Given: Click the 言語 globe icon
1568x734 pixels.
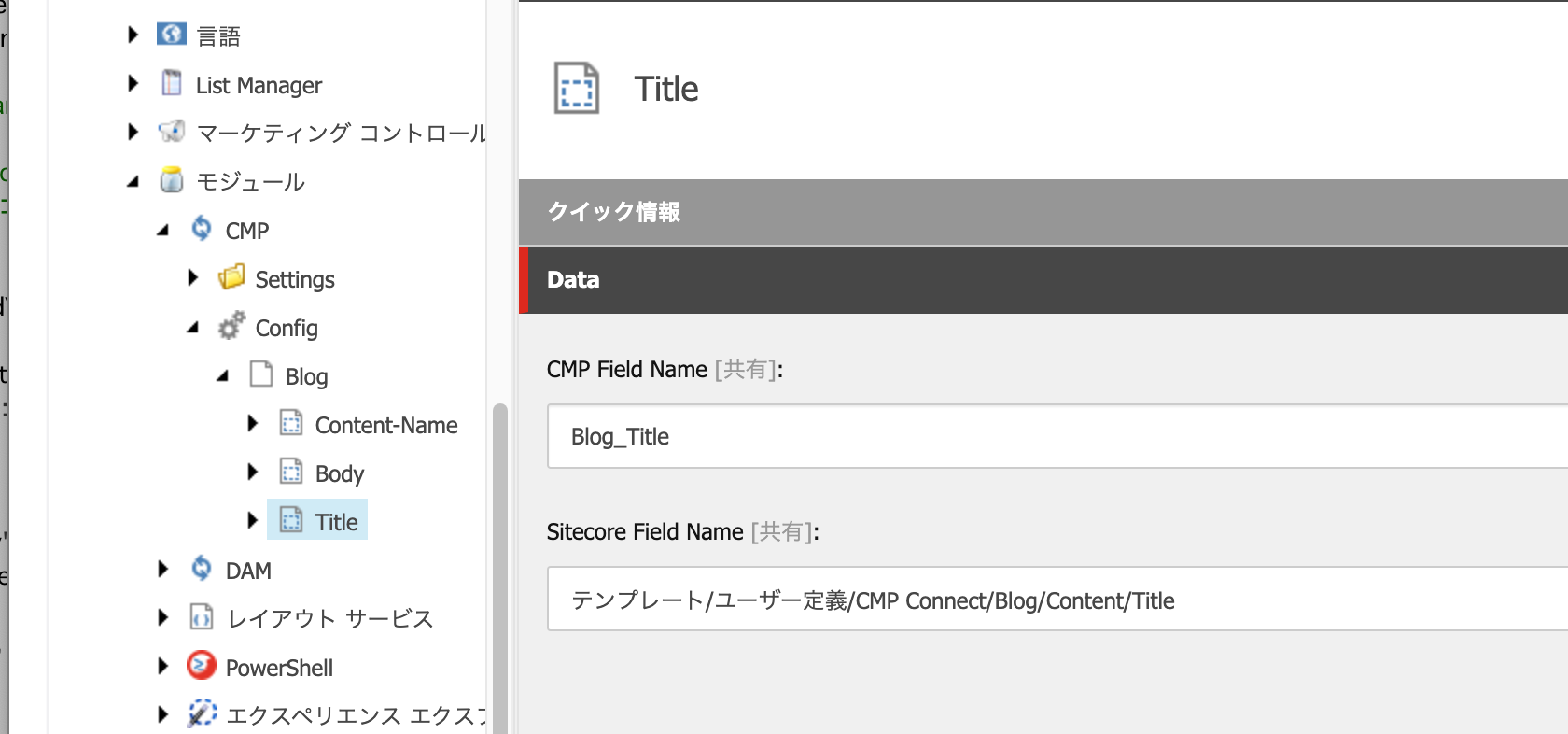Looking at the screenshot, I should [x=172, y=35].
